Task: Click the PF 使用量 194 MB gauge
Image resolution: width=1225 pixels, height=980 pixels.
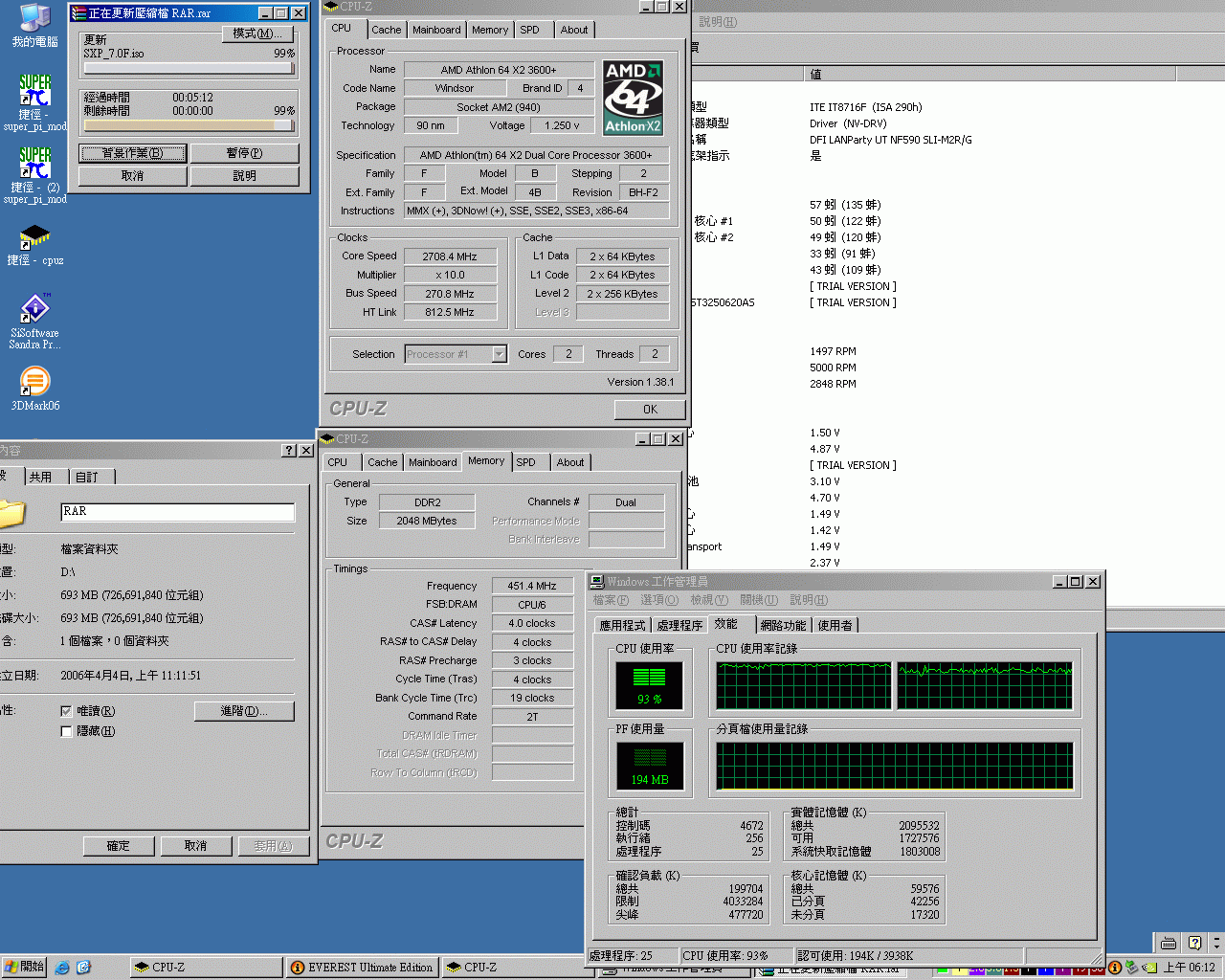Action: (x=650, y=766)
